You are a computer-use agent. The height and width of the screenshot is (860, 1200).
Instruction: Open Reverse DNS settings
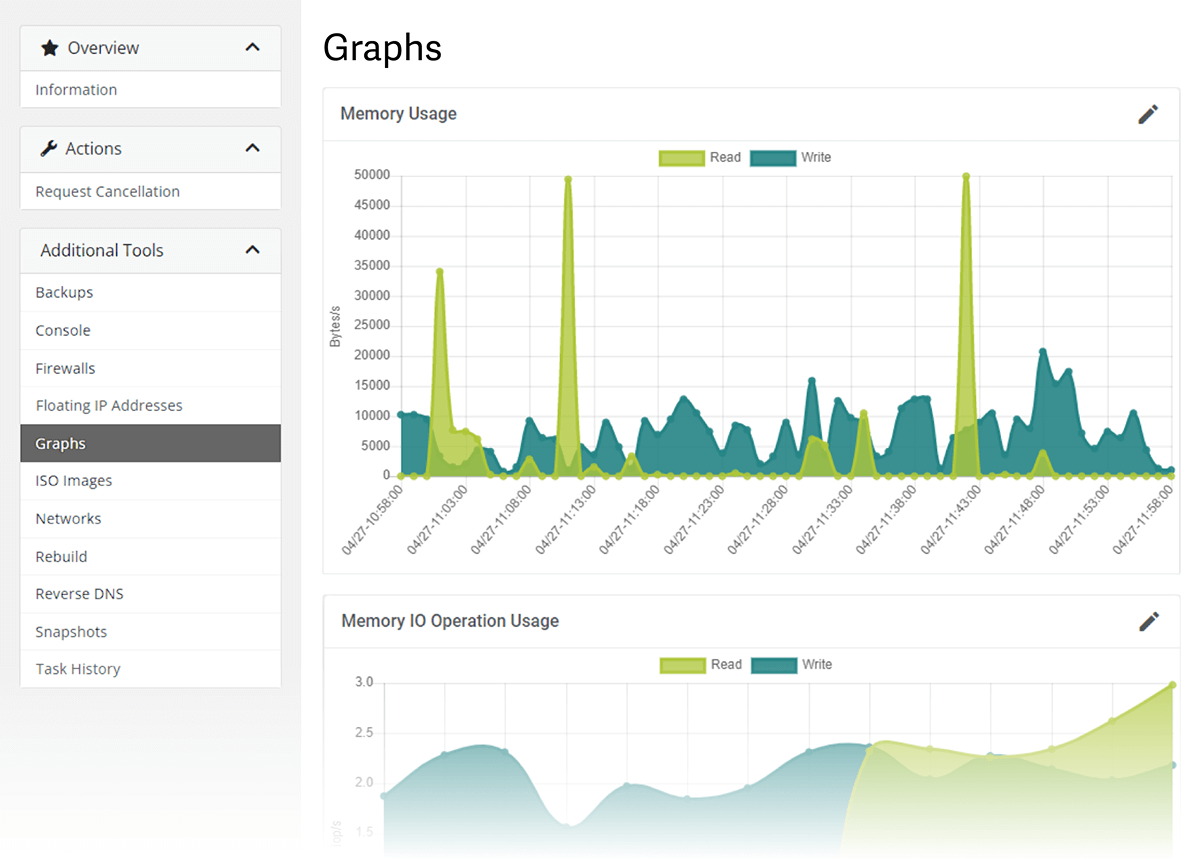[x=150, y=594]
